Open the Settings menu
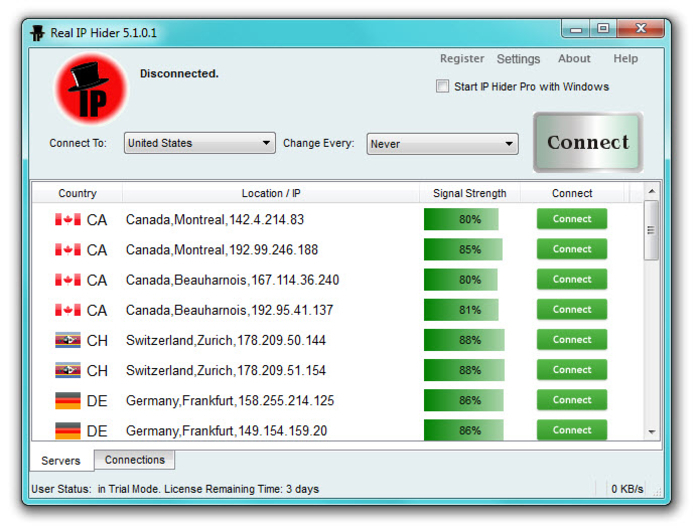This screenshot has height=531, width=700. pos(518,59)
